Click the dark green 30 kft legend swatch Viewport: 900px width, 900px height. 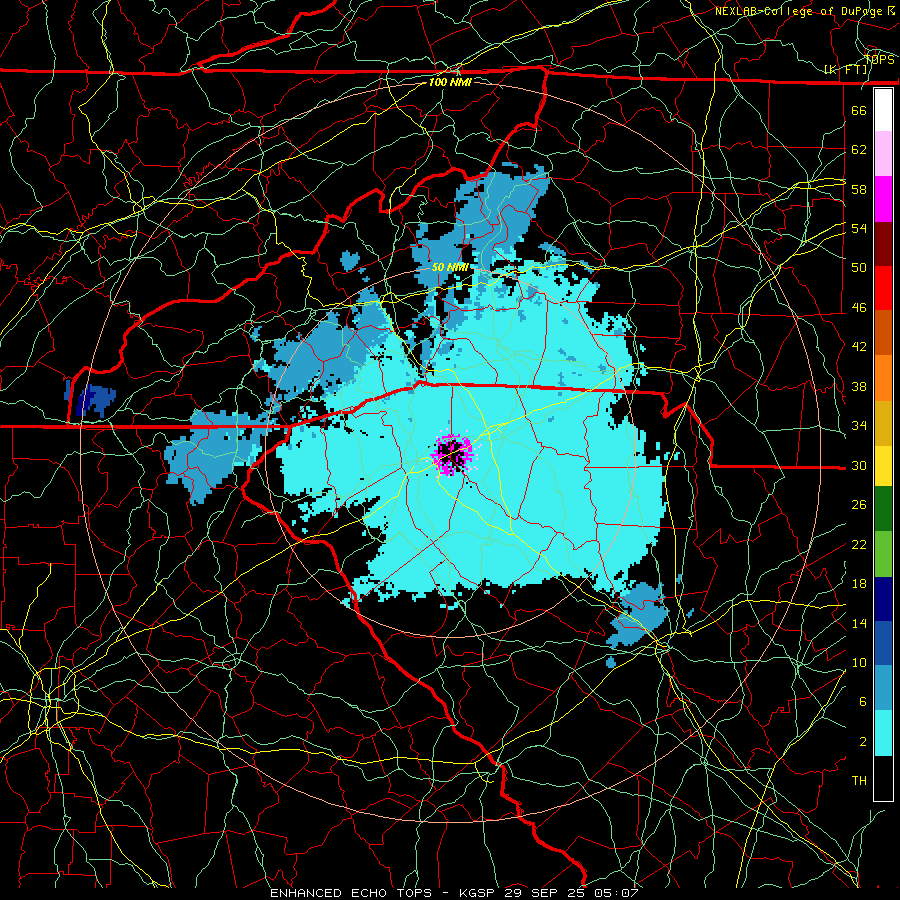pyautogui.click(x=883, y=510)
